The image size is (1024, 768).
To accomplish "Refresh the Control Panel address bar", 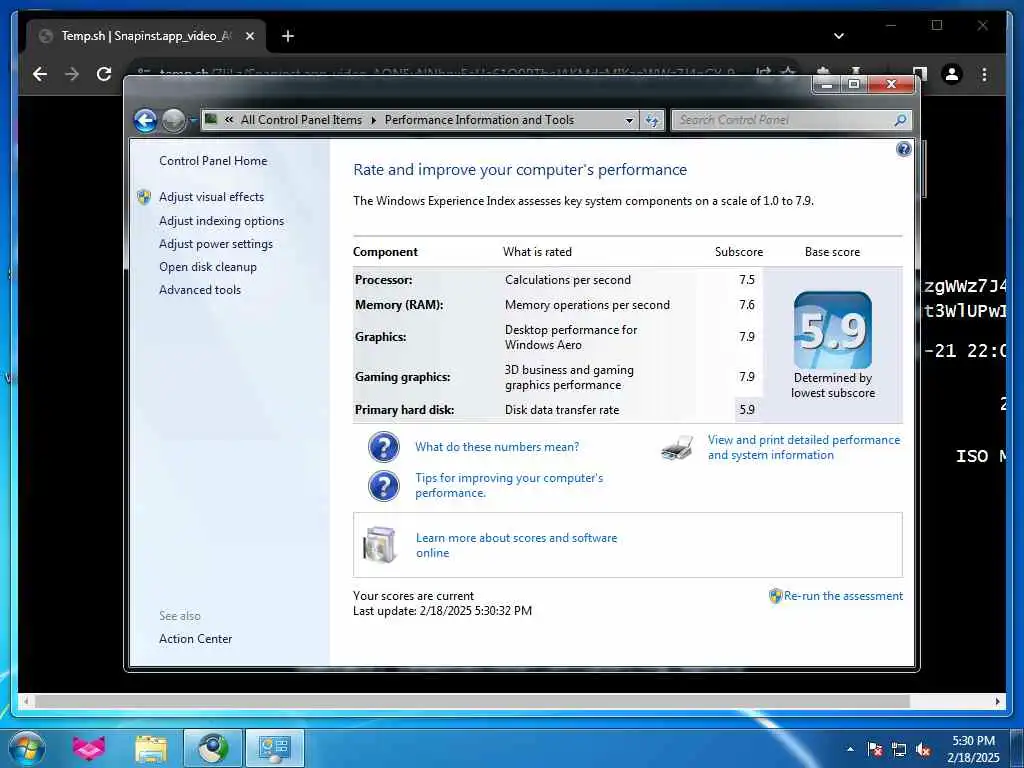I will pyautogui.click(x=652, y=120).
